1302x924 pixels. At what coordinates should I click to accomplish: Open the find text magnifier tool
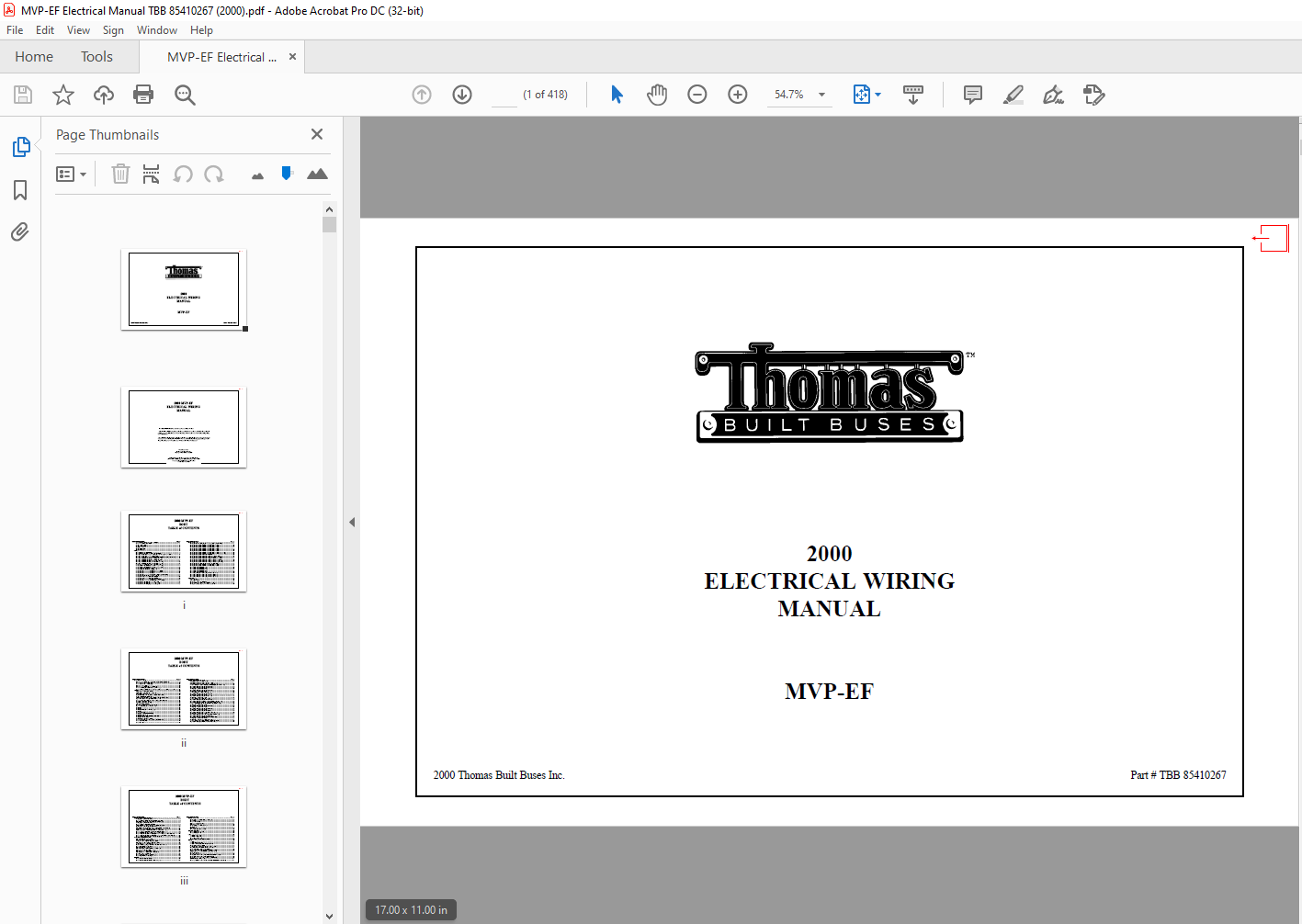tap(185, 95)
